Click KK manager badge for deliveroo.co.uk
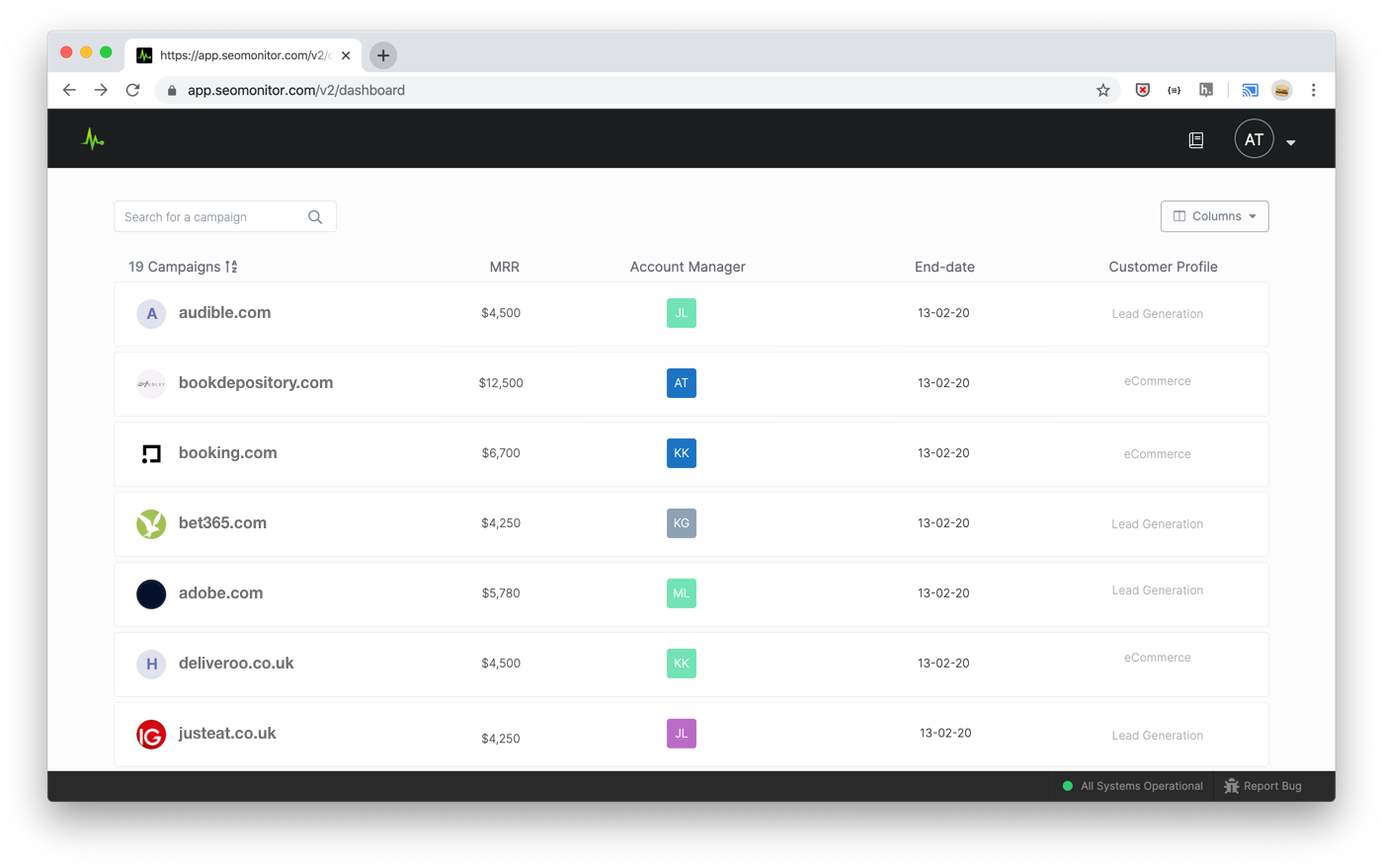Viewport: 1383px width, 868px height. pos(682,664)
